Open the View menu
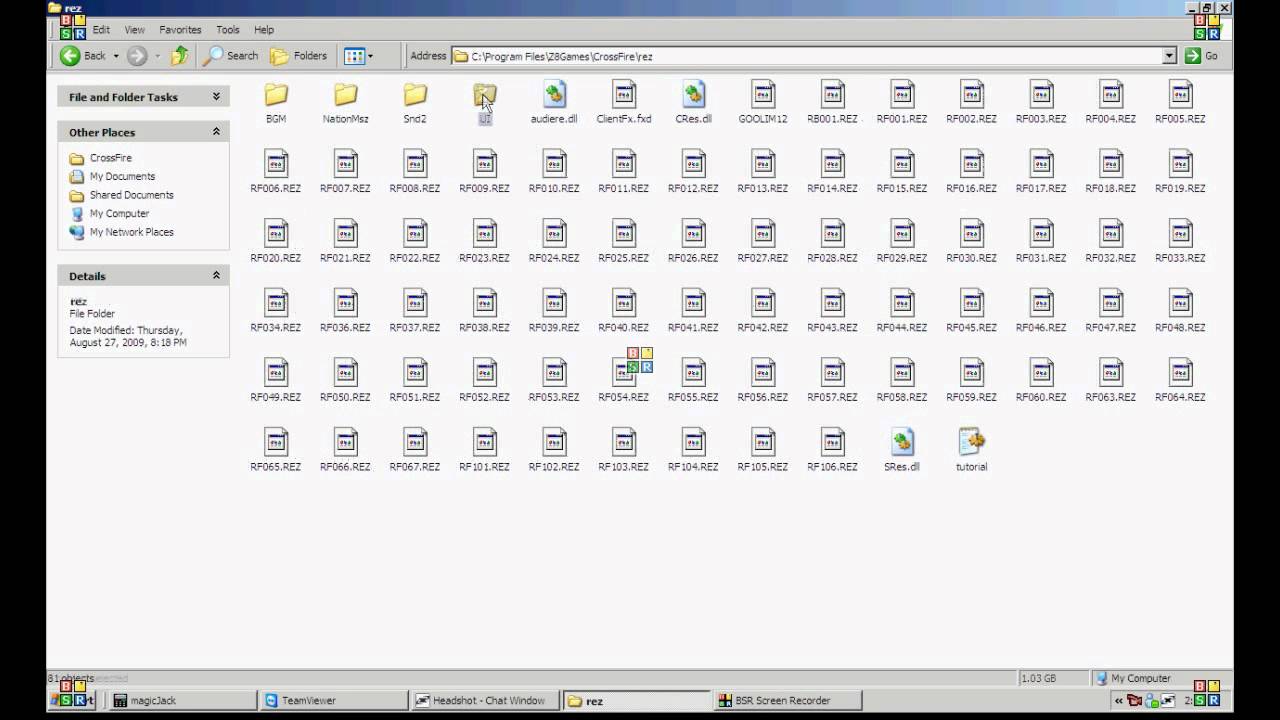Viewport: 1280px width, 720px height. tap(134, 30)
